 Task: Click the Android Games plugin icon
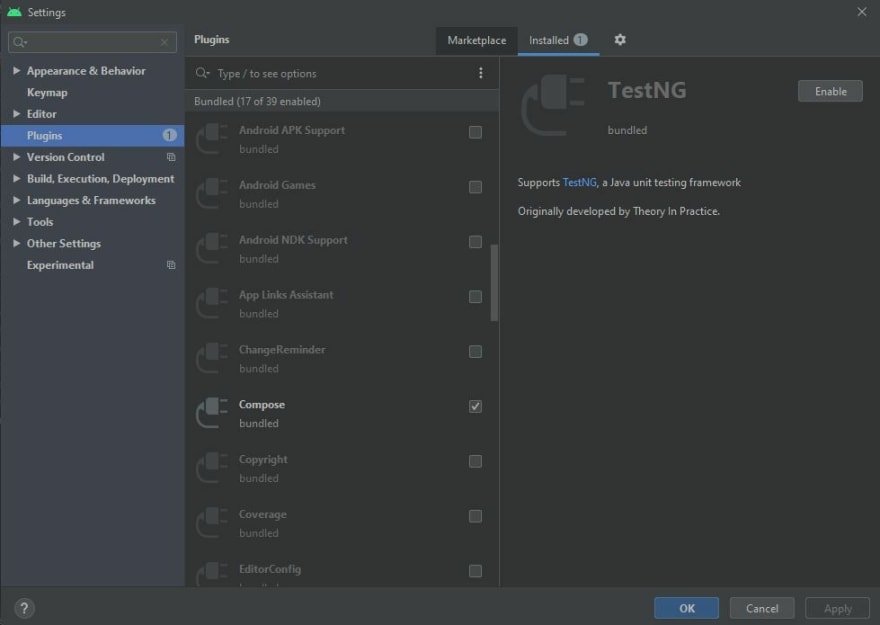[x=212, y=194]
